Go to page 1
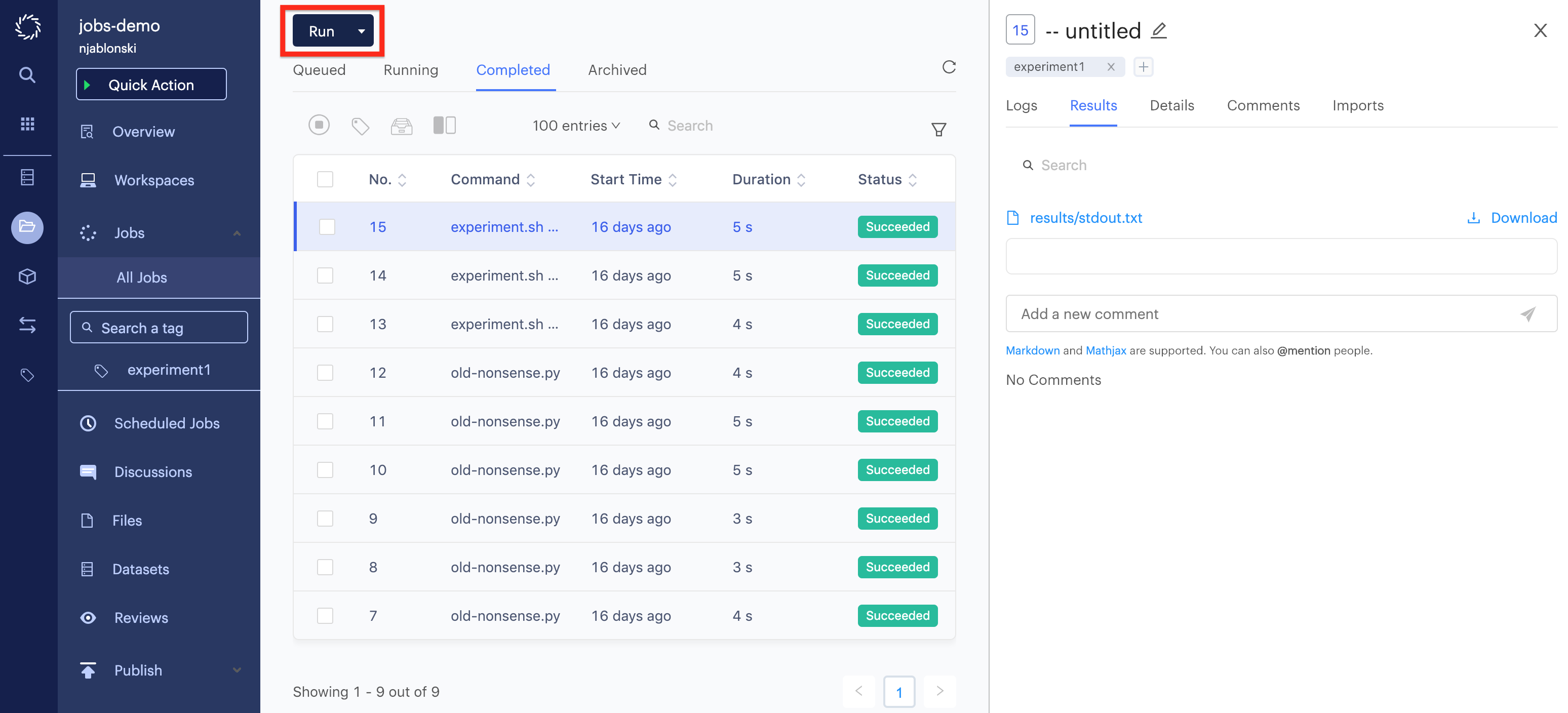This screenshot has width=1568, height=713. (899, 692)
